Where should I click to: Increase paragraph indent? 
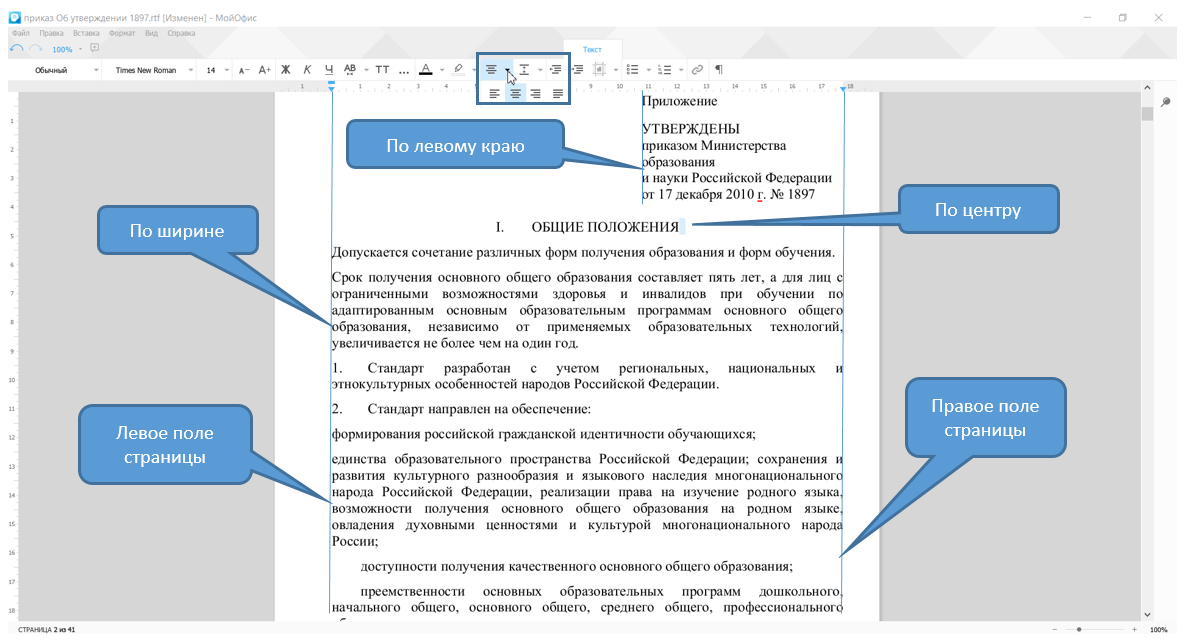(578, 70)
